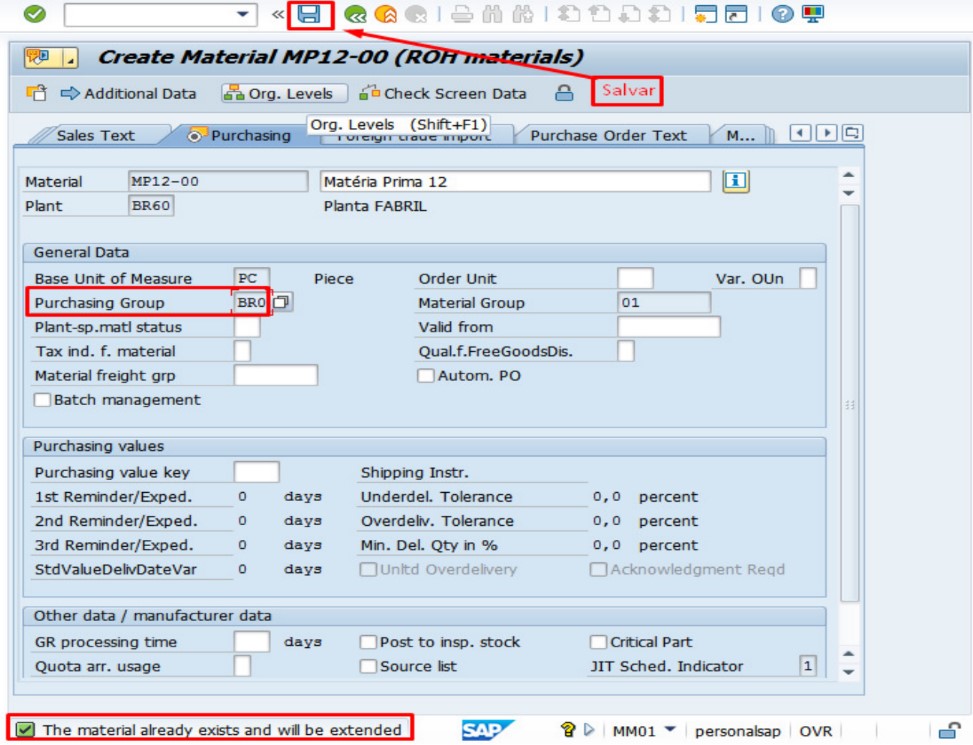Toggle Unltd Overdelivery checkbox

(x=368, y=569)
